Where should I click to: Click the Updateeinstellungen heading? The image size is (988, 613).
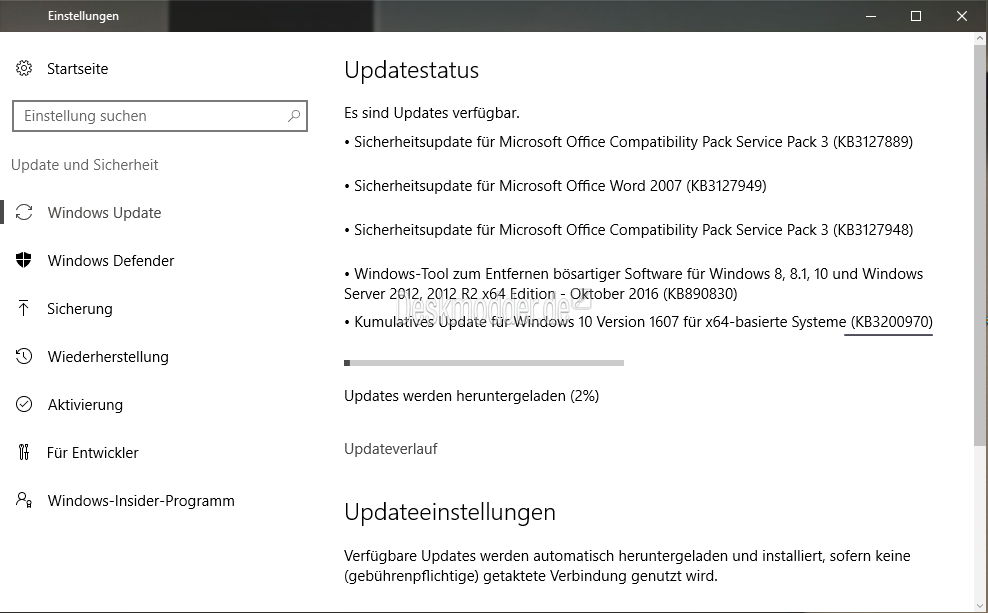[450, 512]
